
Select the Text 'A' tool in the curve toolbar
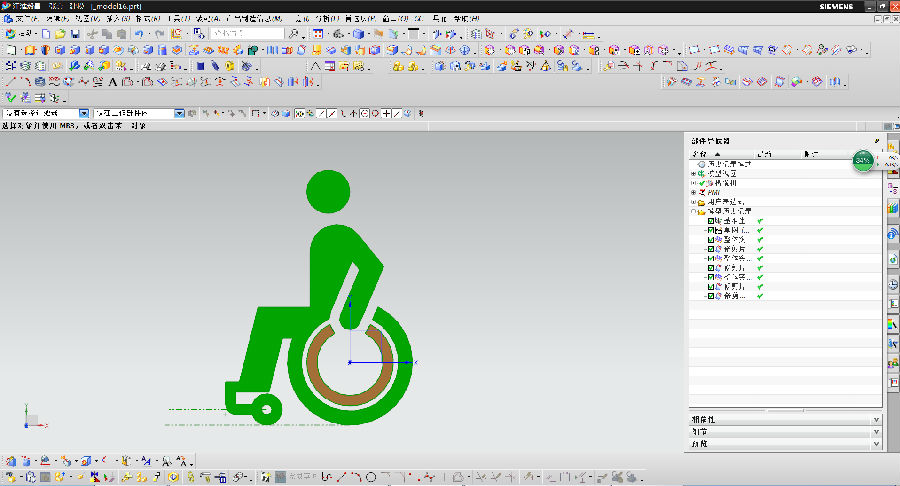pyautogui.click(x=113, y=82)
